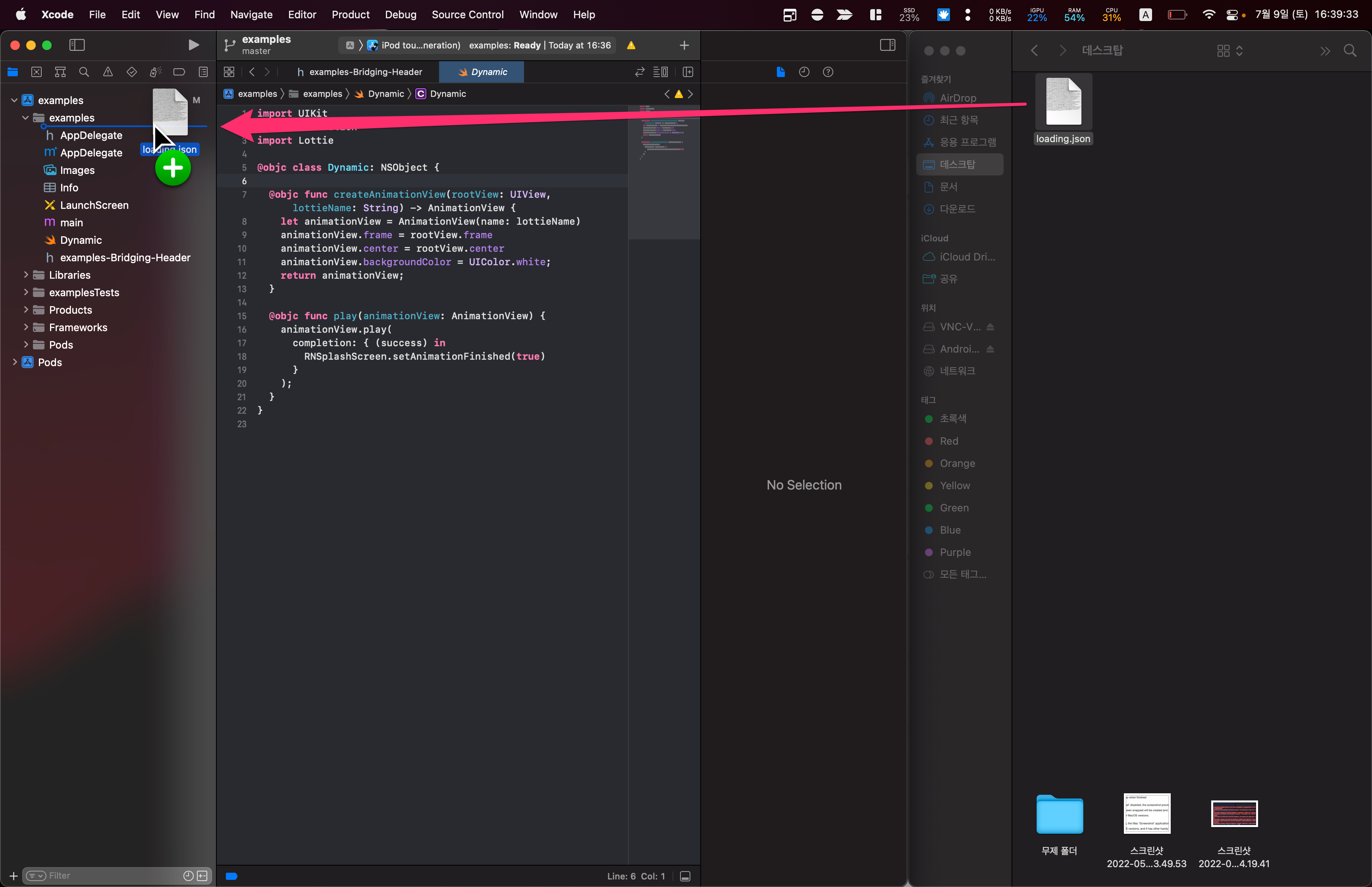Select the examples-Bridging-Header tab
This screenshot has height=887, width=1372.
pyautogui.click(x=363, y=71)
